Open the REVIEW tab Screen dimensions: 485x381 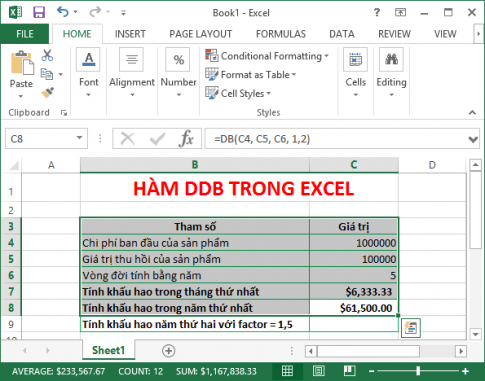394,34
